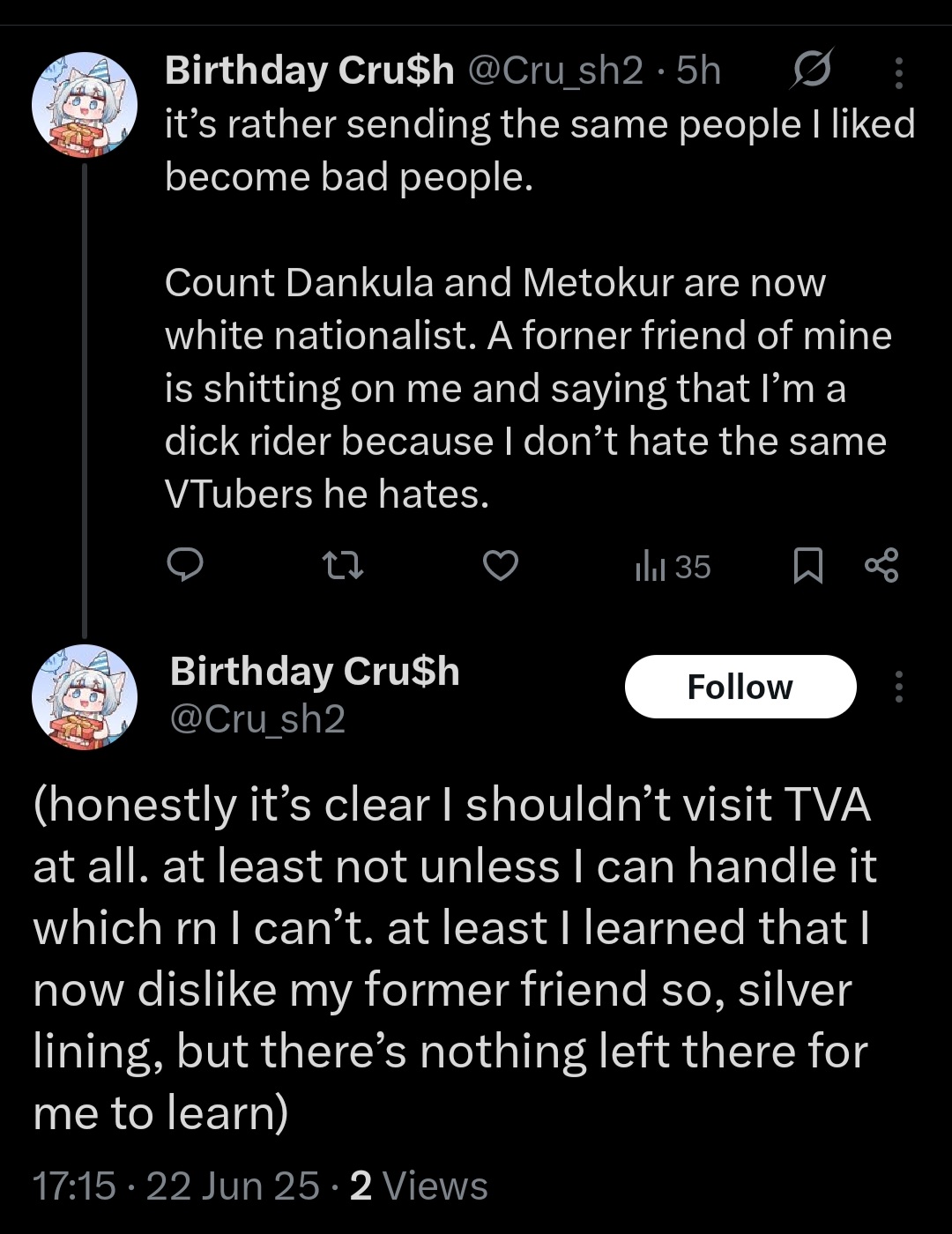Bookmark the first tweet

[x=808, y=566]
